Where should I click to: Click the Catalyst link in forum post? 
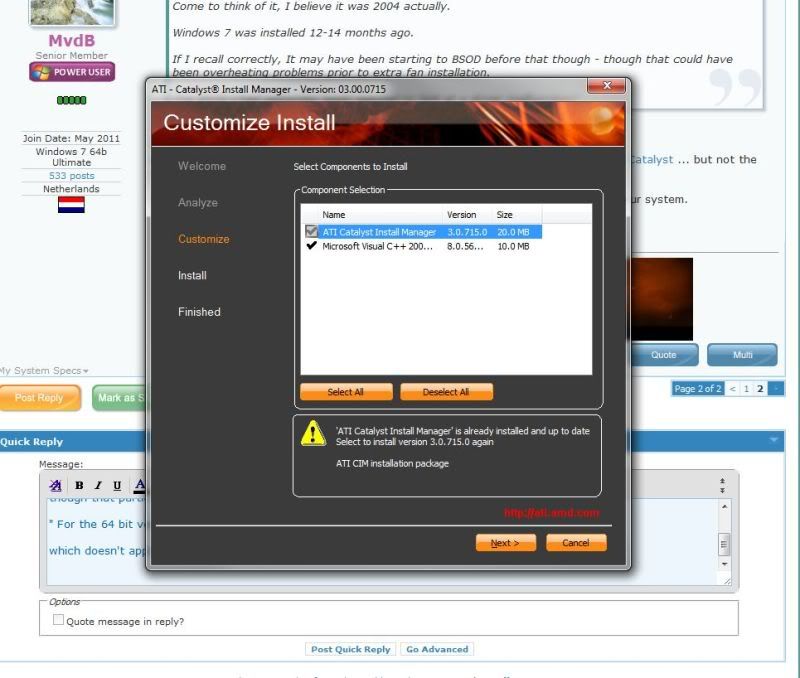[652, 160]
